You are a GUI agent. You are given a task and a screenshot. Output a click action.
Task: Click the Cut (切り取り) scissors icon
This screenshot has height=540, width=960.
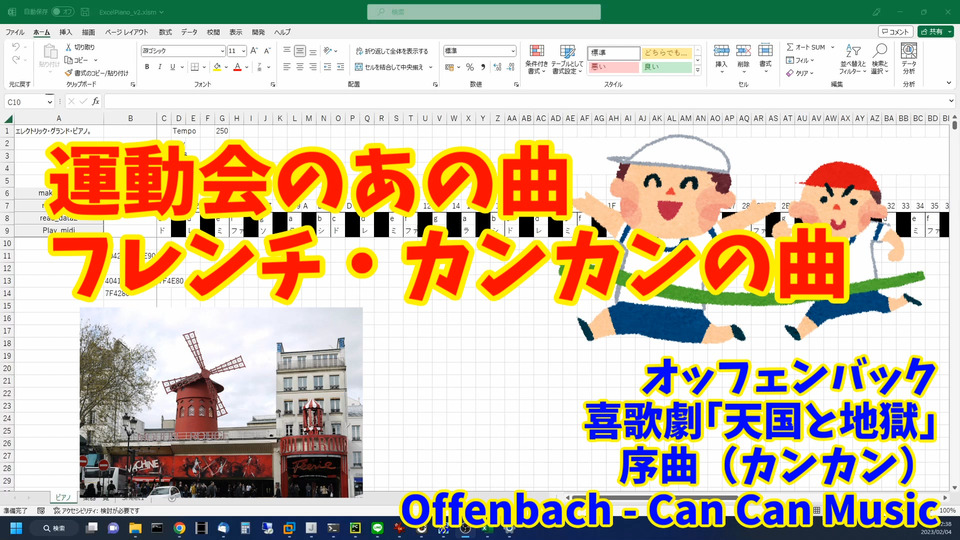(x=69, y=47)
